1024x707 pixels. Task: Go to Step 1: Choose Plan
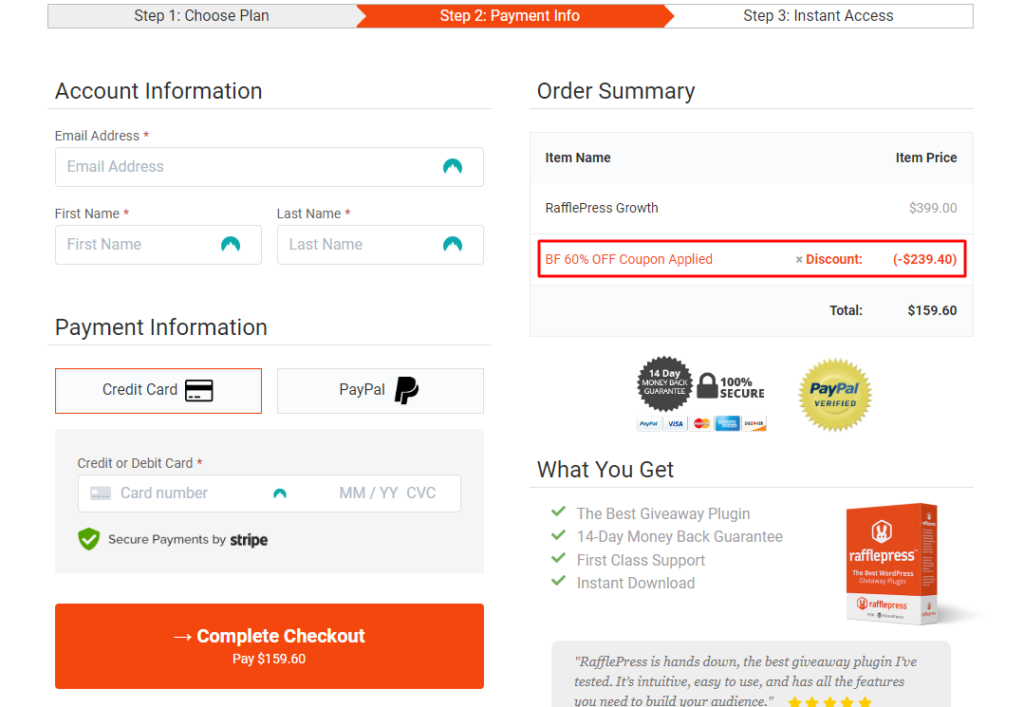point(202,16)
